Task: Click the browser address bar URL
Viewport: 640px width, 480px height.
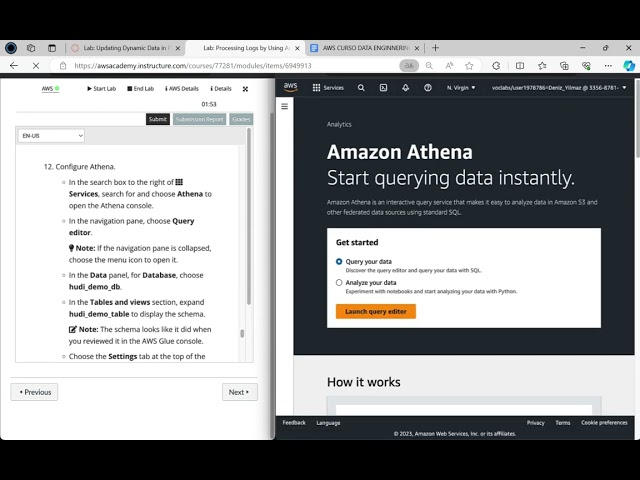Action: point(193,66)
